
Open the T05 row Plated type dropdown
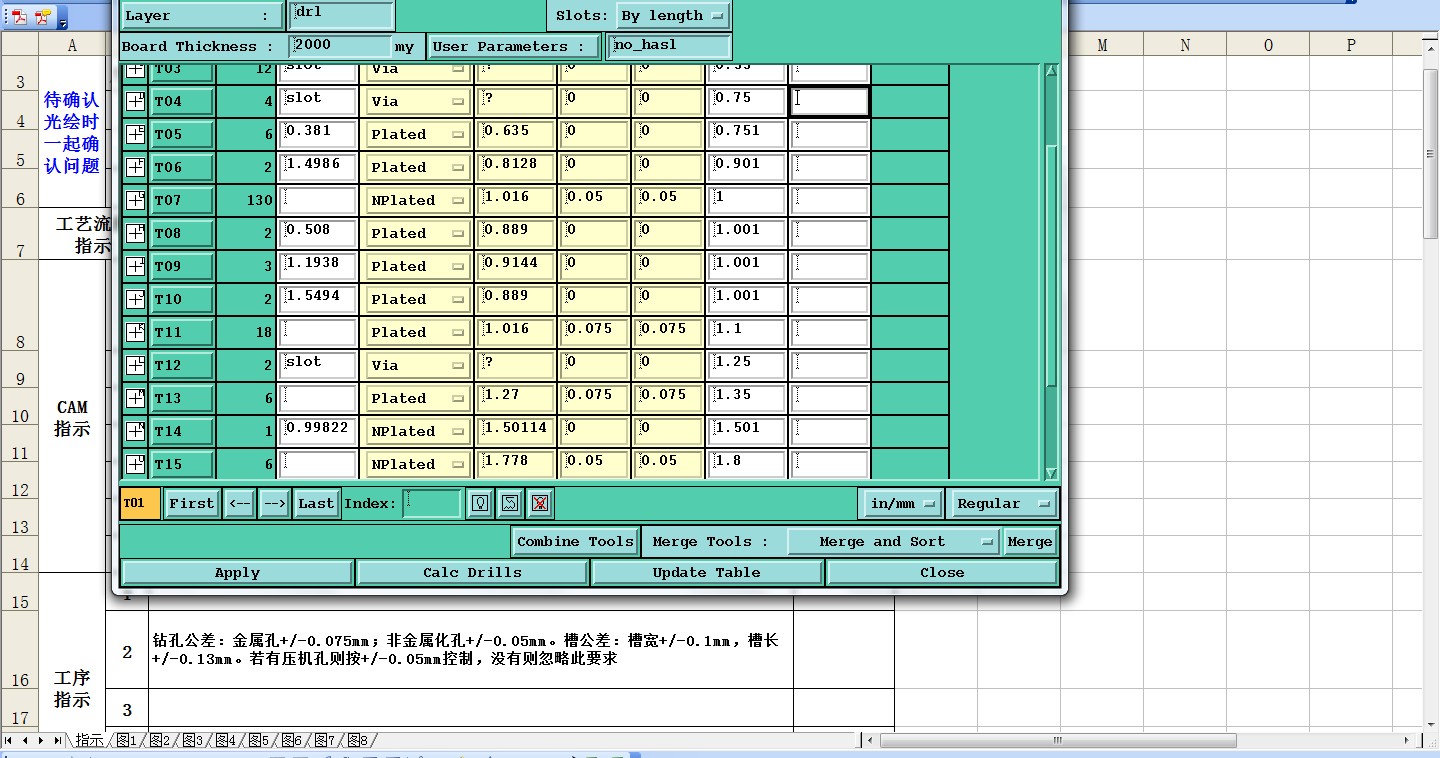[419, 134]
